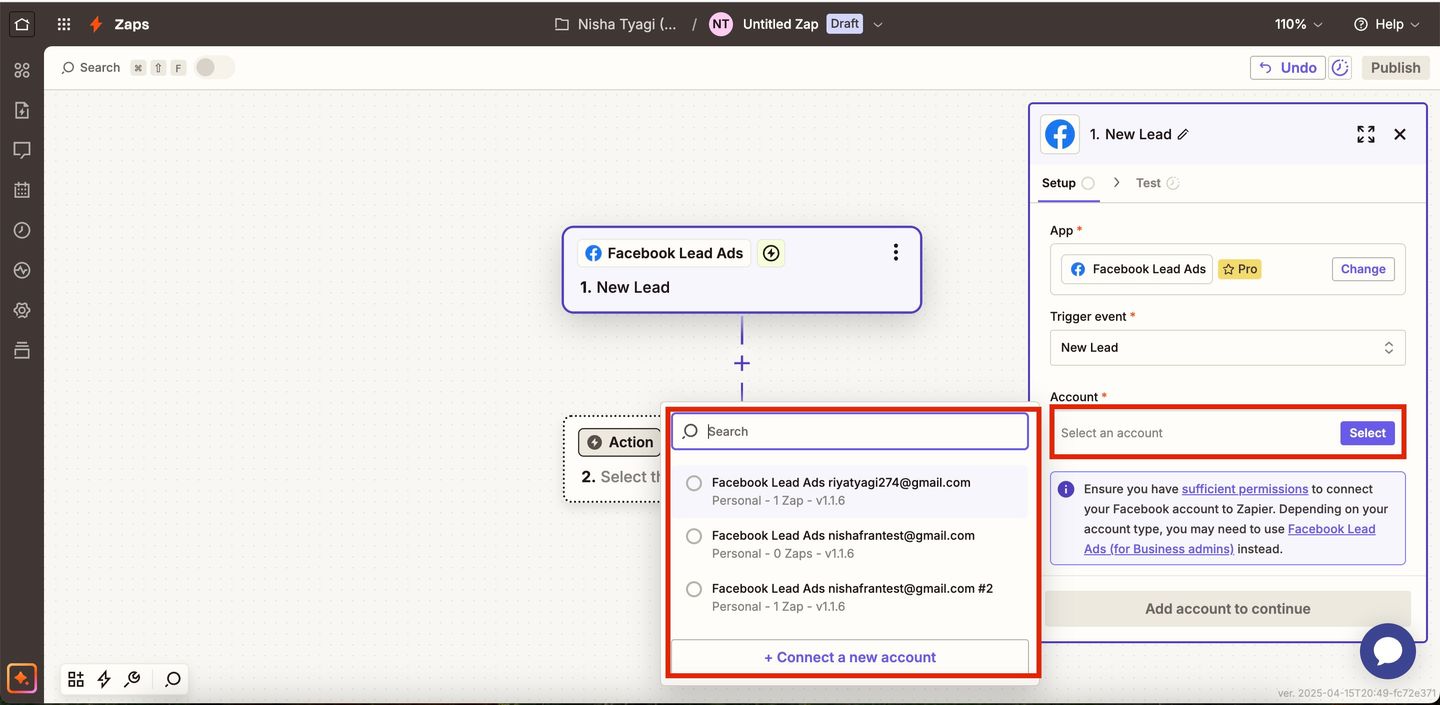The width and height of the screenshot is (1440, 705).
Task: Open the gear settings sidebar icon
Action: click(22, 310)
